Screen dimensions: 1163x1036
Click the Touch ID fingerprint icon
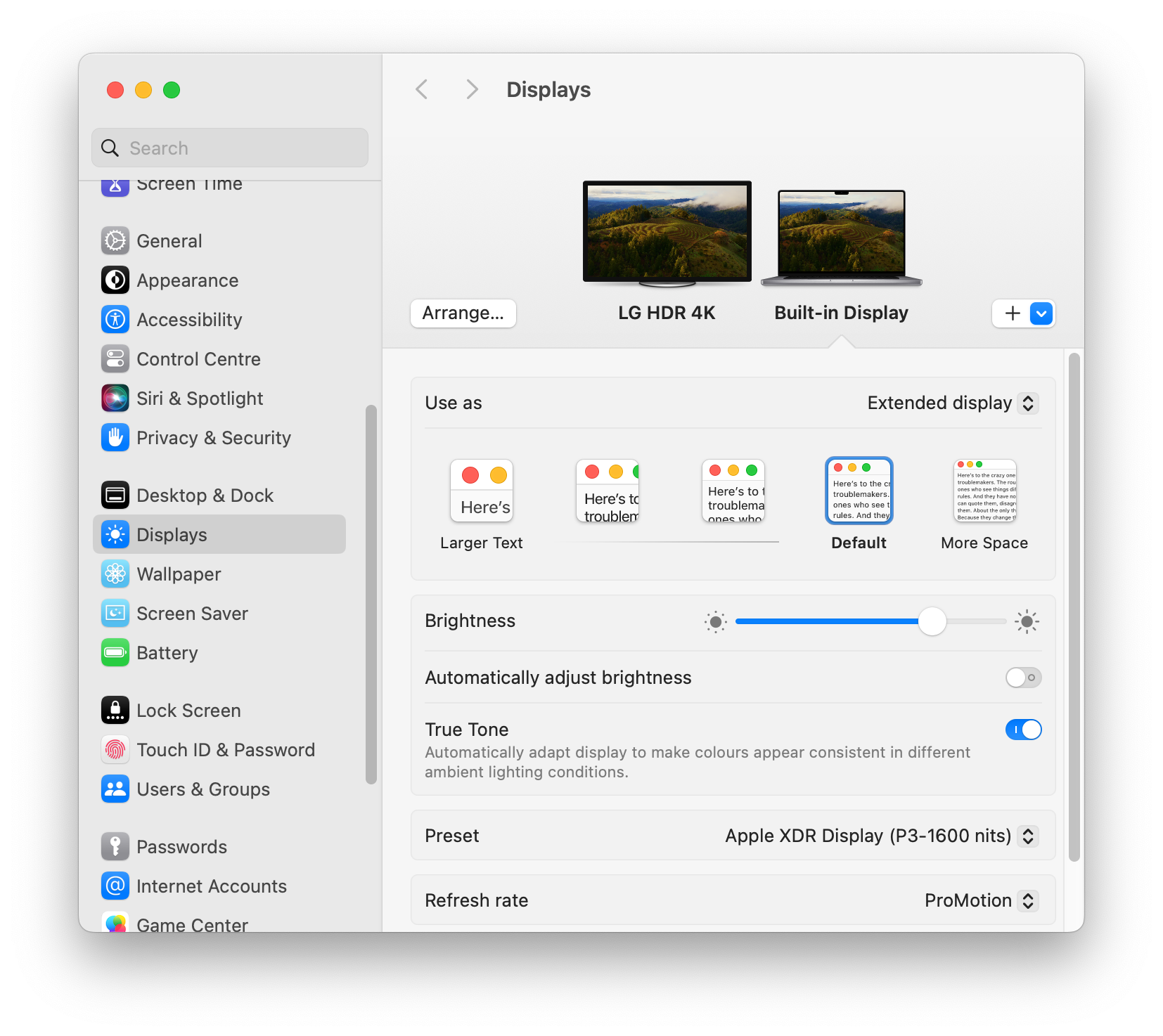tap(115, 750)
